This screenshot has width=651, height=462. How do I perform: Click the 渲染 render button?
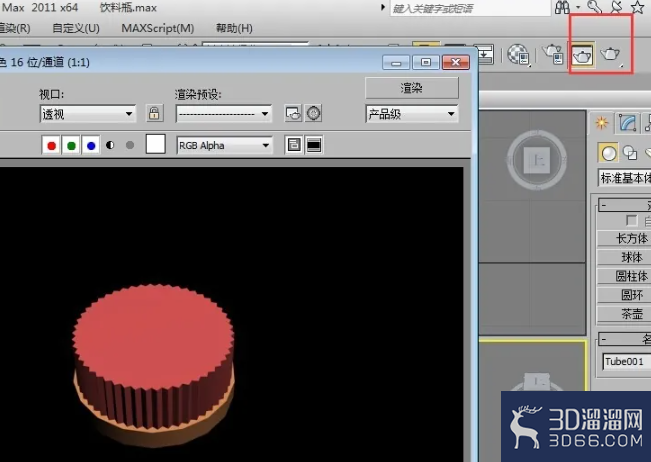point(412,88)
